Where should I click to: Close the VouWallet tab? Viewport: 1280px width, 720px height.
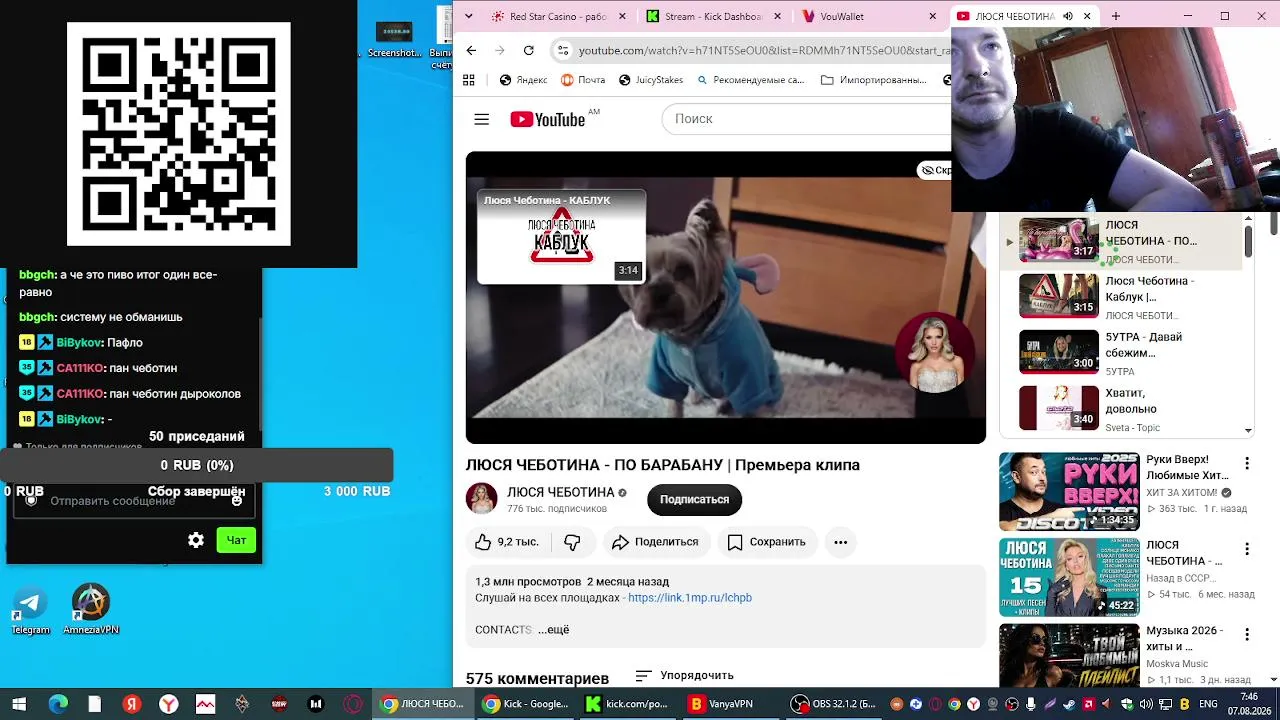click(x=933, y=16)
